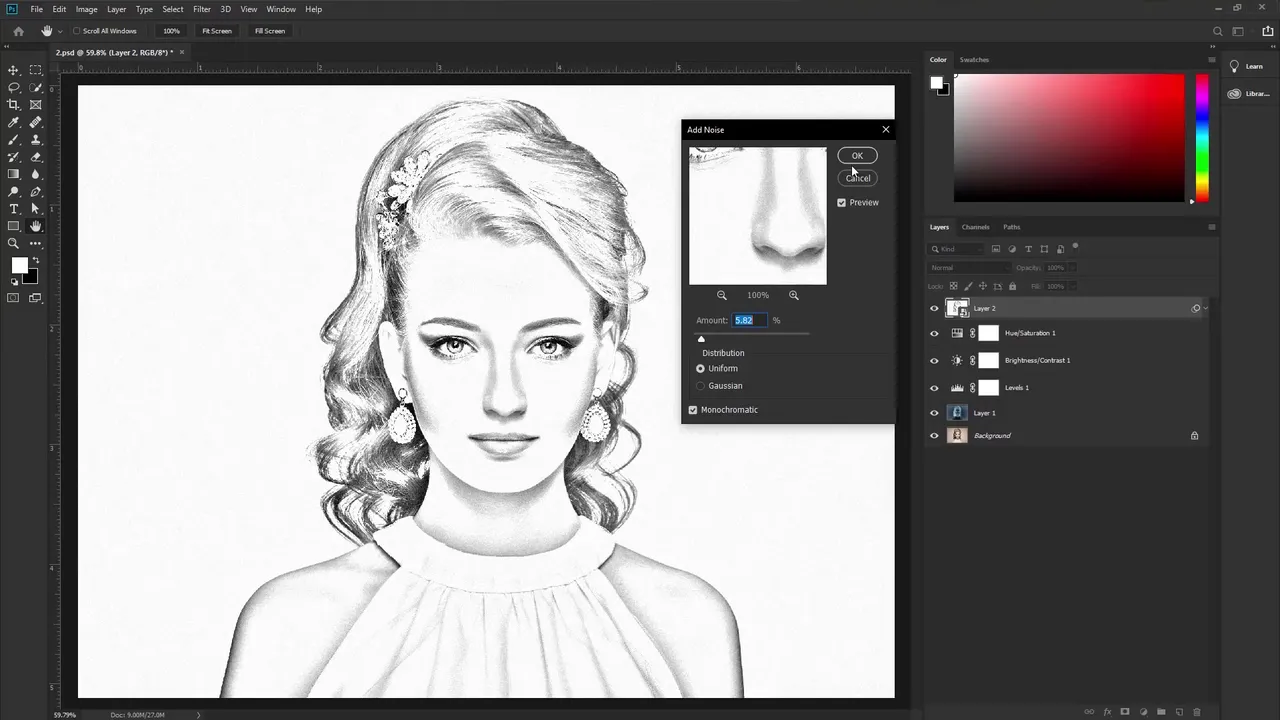Switch to the Swatches tab
The width and height of the screenshot is (1280, 720).
[974, 60]
